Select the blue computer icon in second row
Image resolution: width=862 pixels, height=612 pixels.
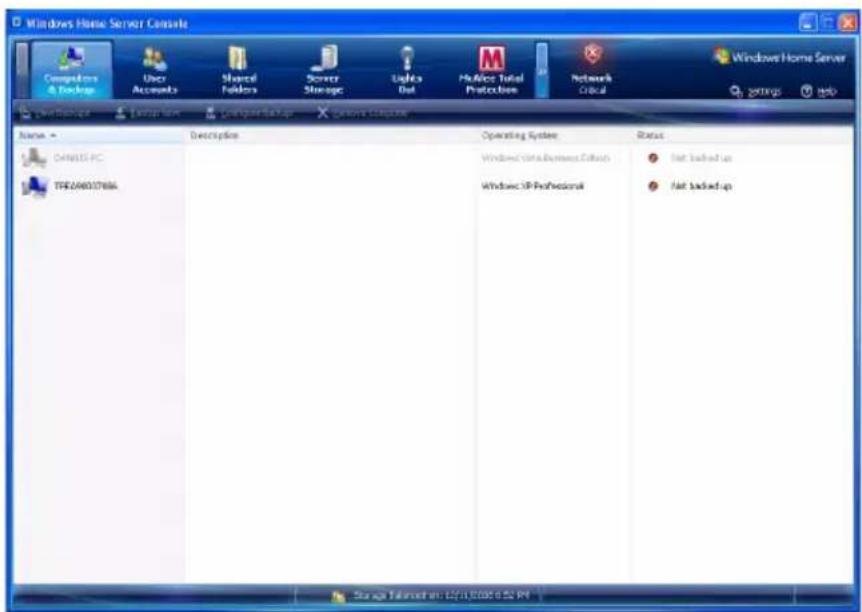point(34,186)
